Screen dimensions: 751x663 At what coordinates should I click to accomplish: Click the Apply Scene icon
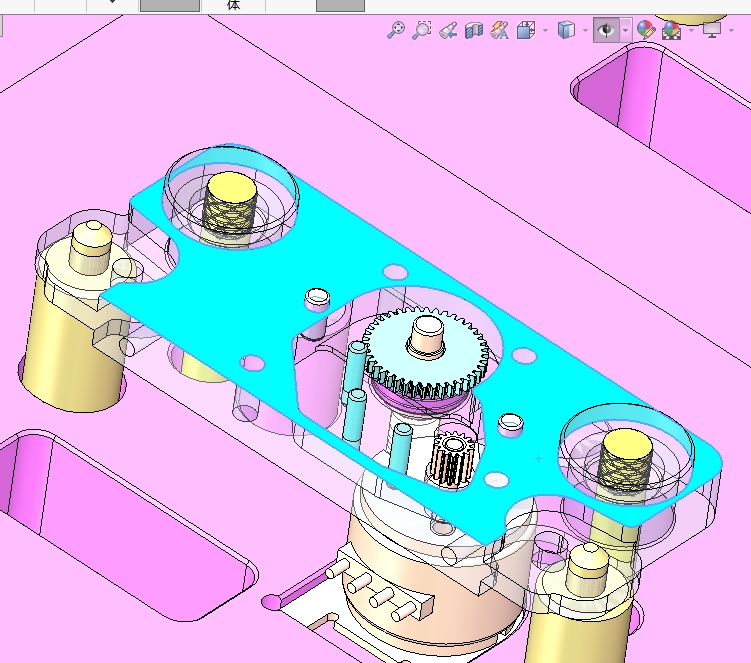pos(671,30)
